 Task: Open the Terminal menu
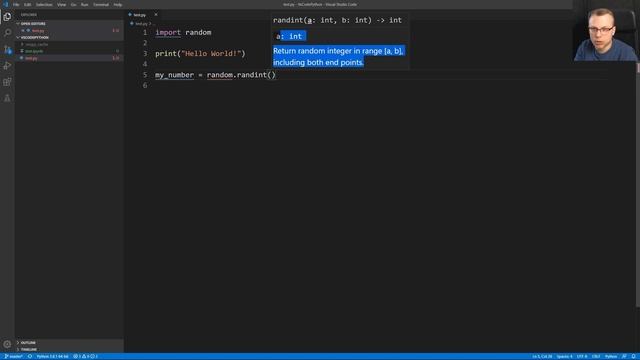[101, 4]
